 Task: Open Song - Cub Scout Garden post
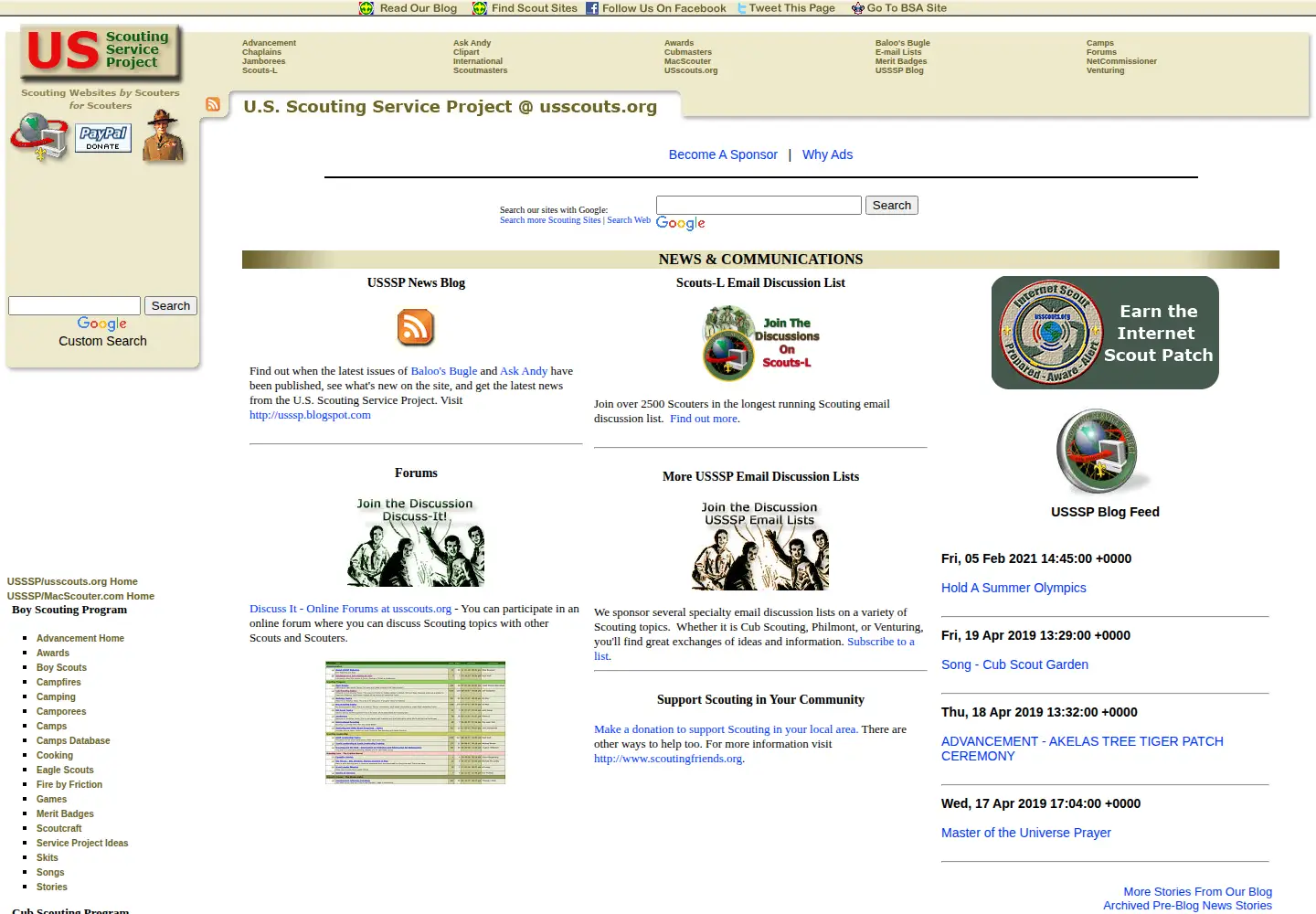1014,664
